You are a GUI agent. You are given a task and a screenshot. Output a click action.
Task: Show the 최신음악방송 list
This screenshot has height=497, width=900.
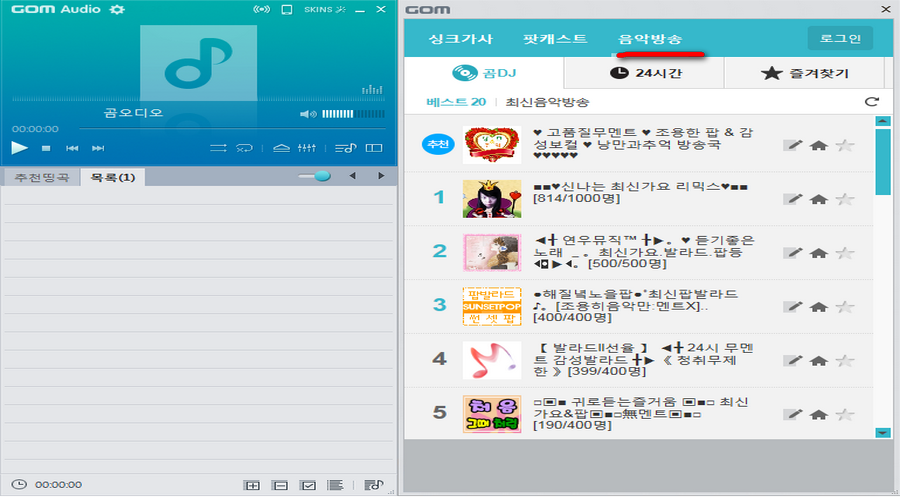click(547, 102)
